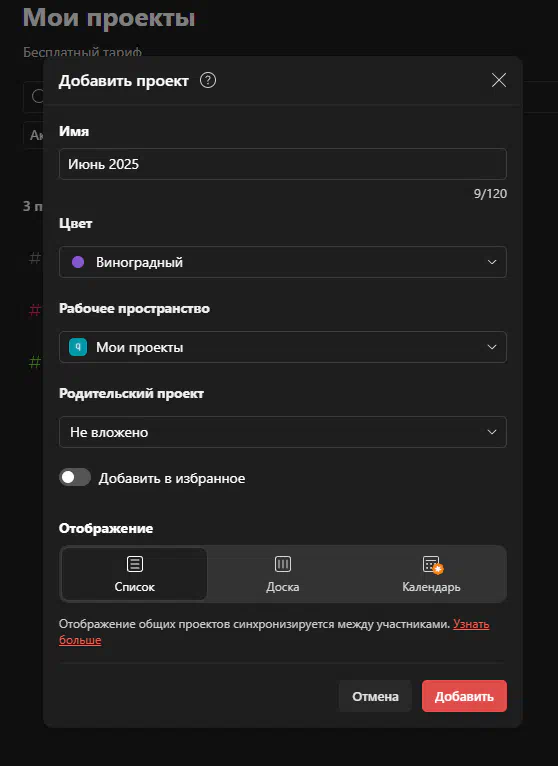Open the Цвет dropdown chevron
This screenshot has height=766, width=558.
click(x=492, y=262)
